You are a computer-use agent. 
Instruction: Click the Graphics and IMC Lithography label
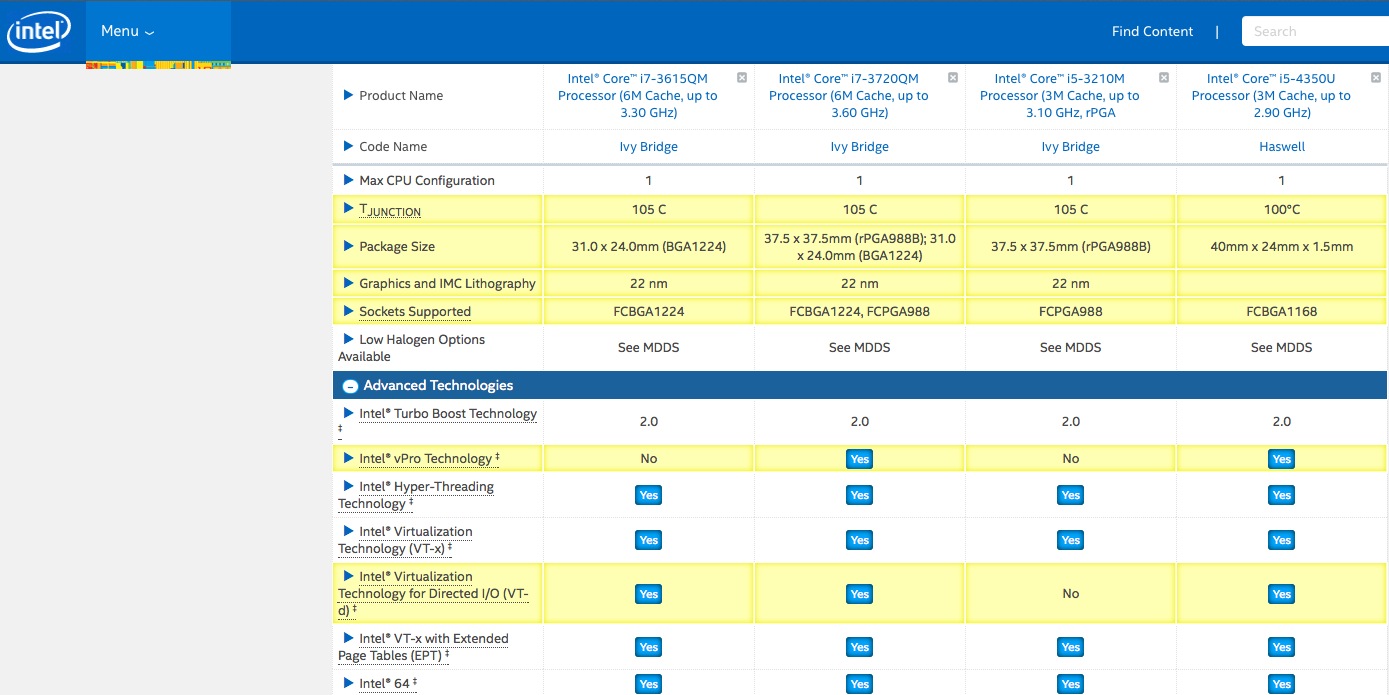click(447, 283)
